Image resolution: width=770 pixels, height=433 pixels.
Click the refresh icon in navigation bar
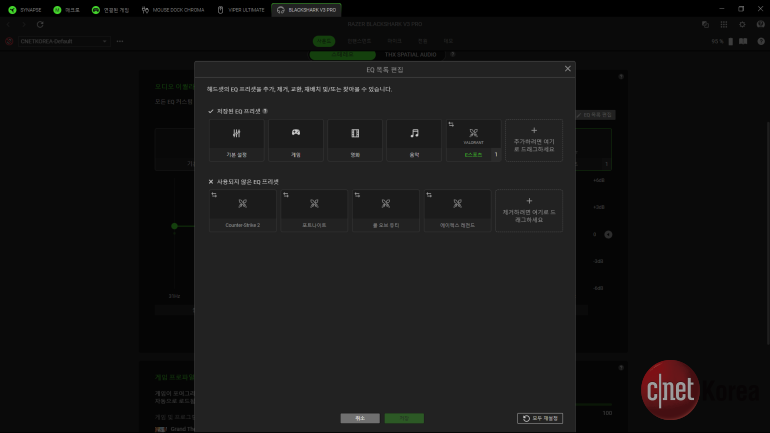(x=40, y=24)
